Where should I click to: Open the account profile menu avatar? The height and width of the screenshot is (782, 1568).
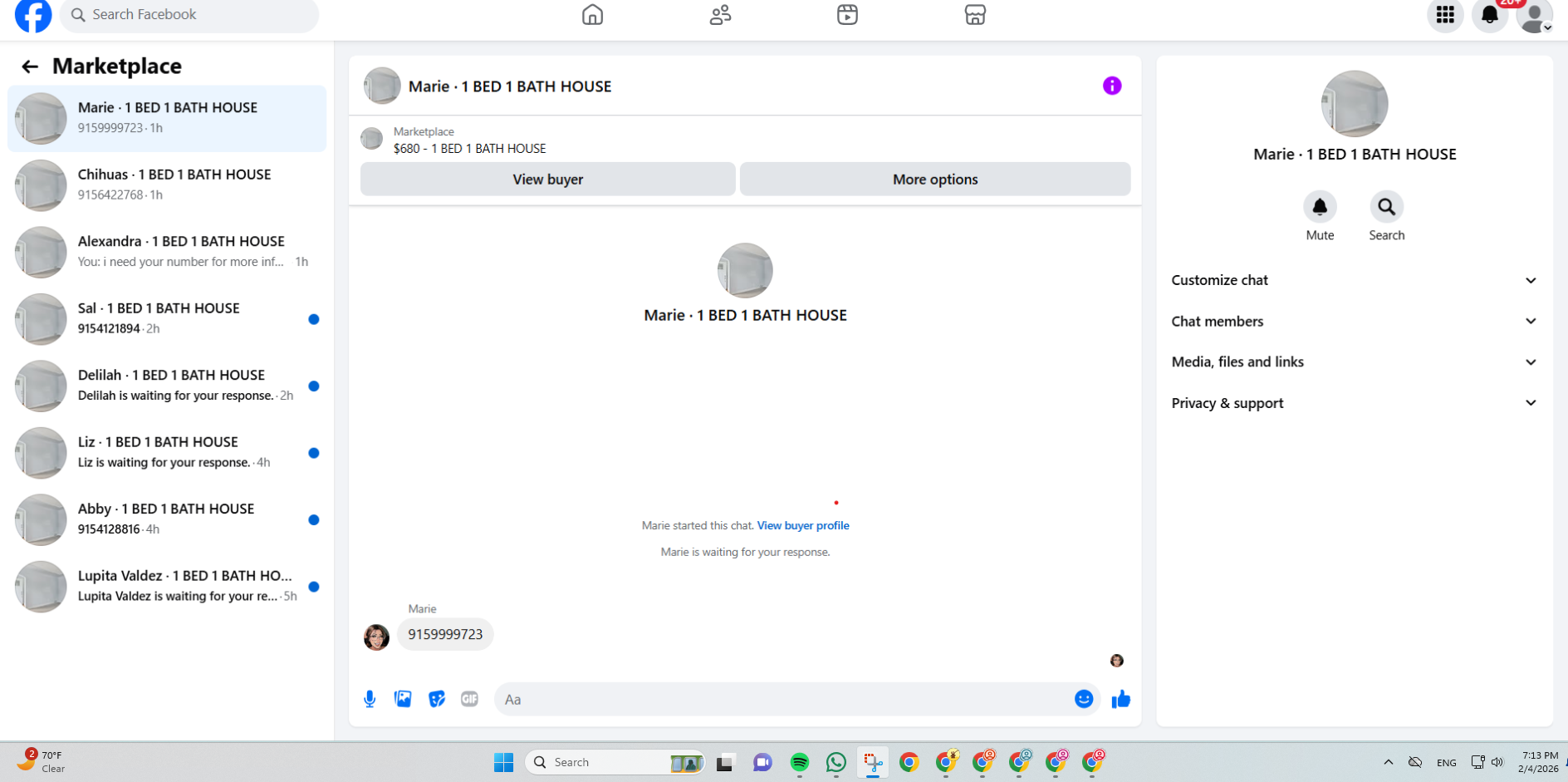point(1535,15)
